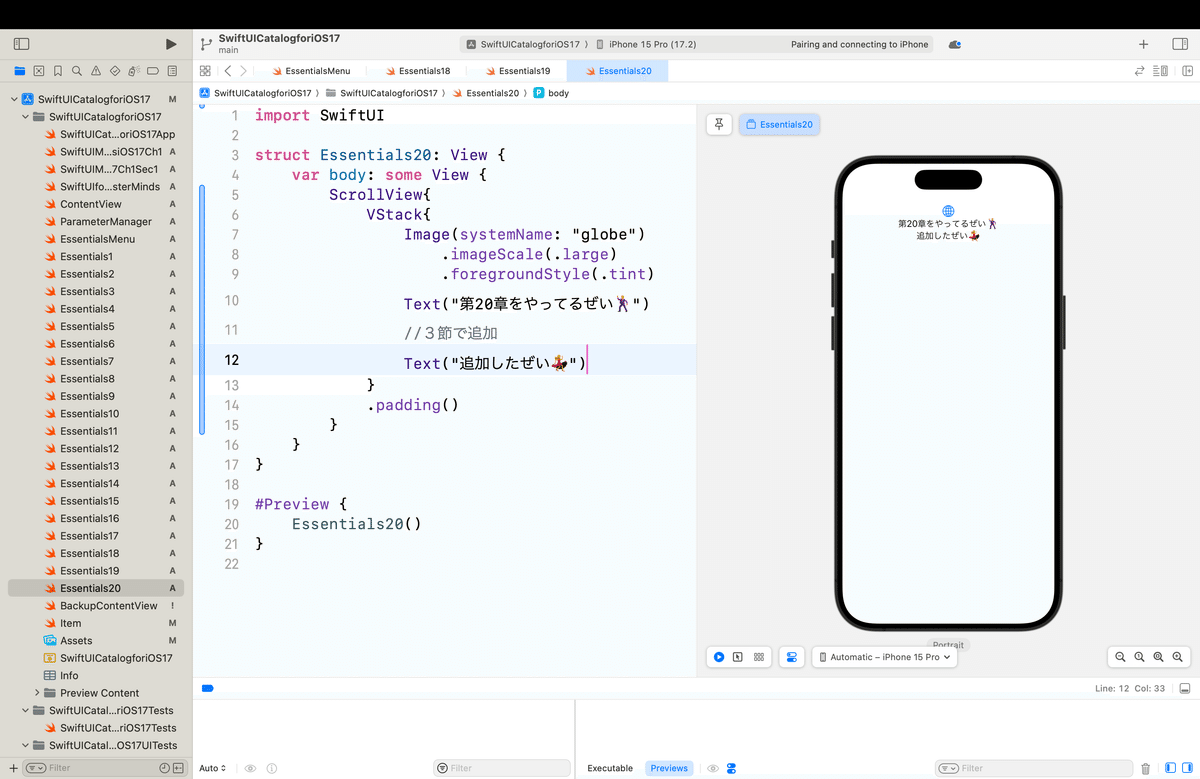Image resolution: width=1200 pixels, height=779 pixels.
Task: Pin the preview with the pin icon
Action: (x=719, y=124)
